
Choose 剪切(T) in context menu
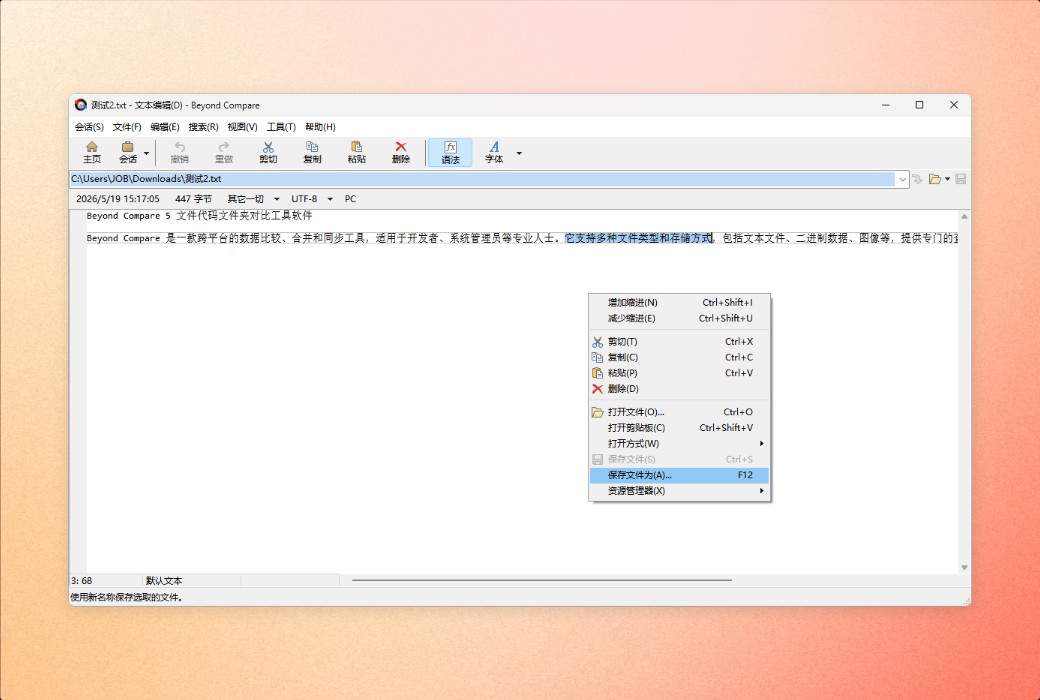tap(679, 341)
